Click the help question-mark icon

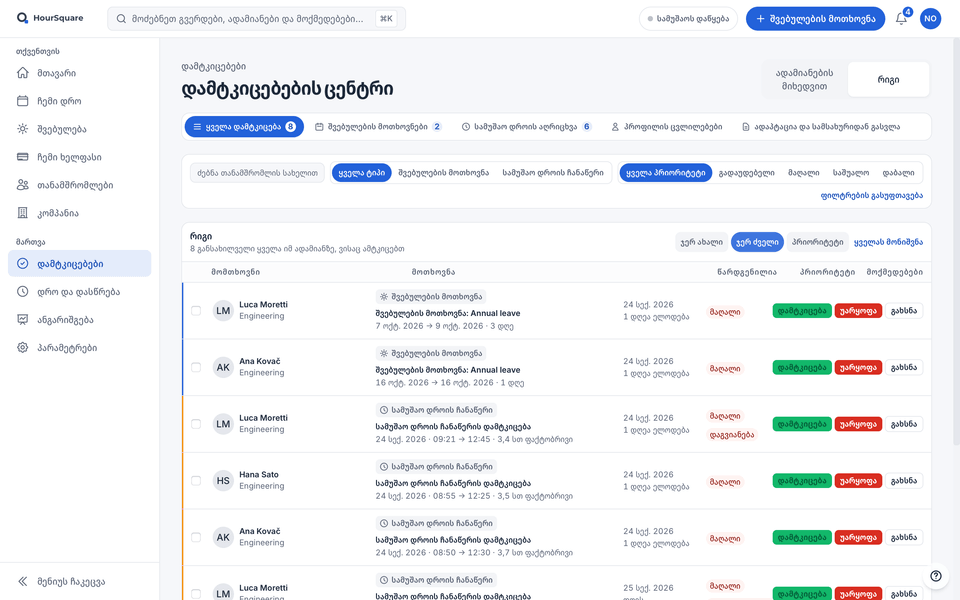point(936,576)
